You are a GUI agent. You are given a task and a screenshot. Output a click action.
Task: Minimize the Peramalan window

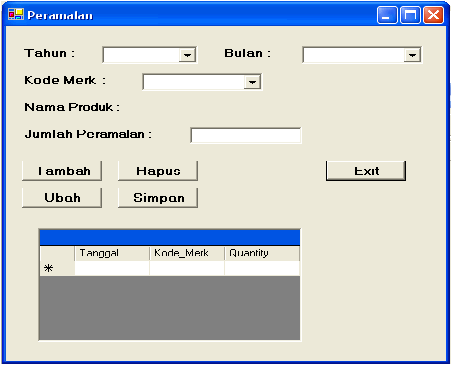(x=387, y=15)
